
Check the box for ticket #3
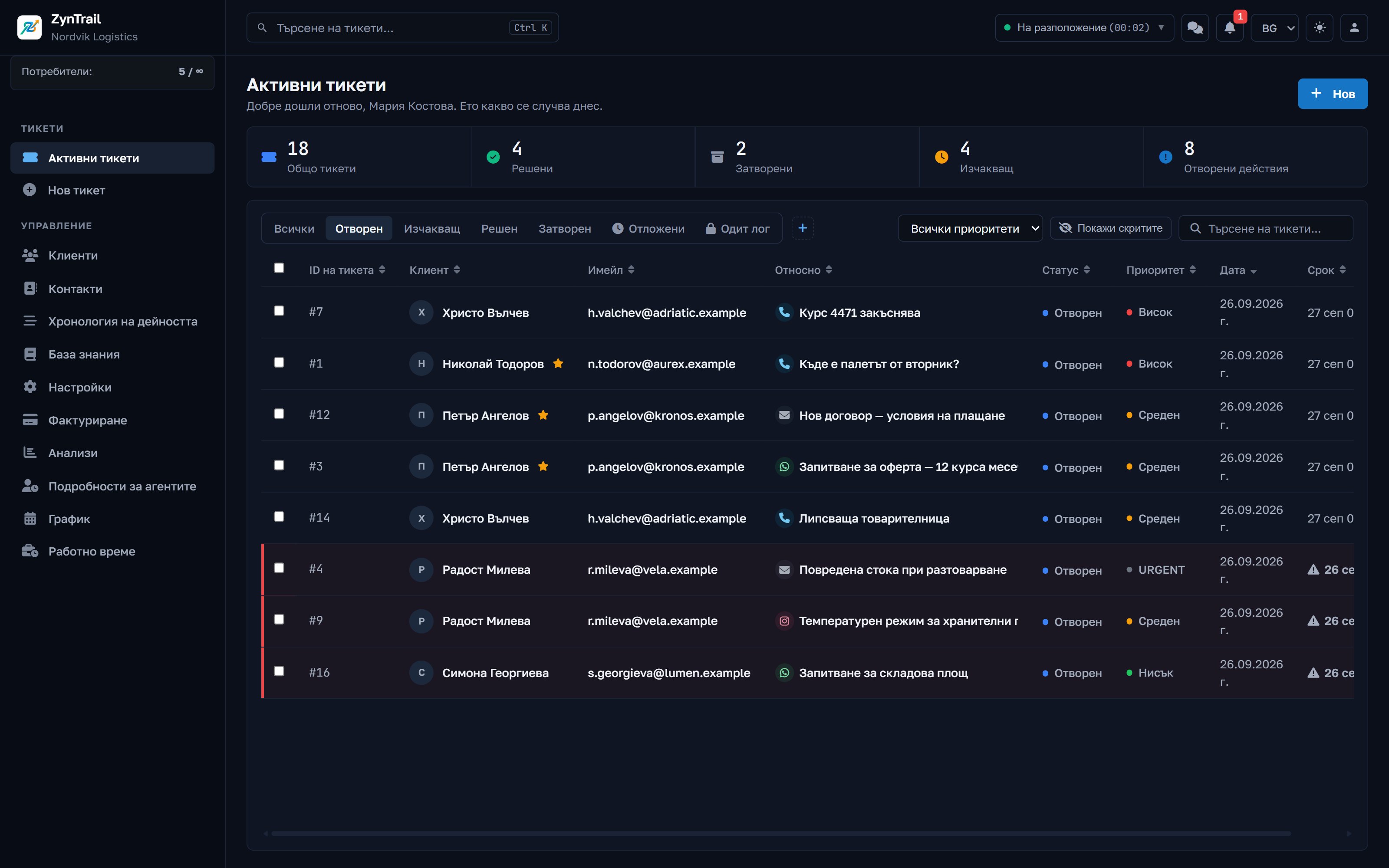click(279, 465)
